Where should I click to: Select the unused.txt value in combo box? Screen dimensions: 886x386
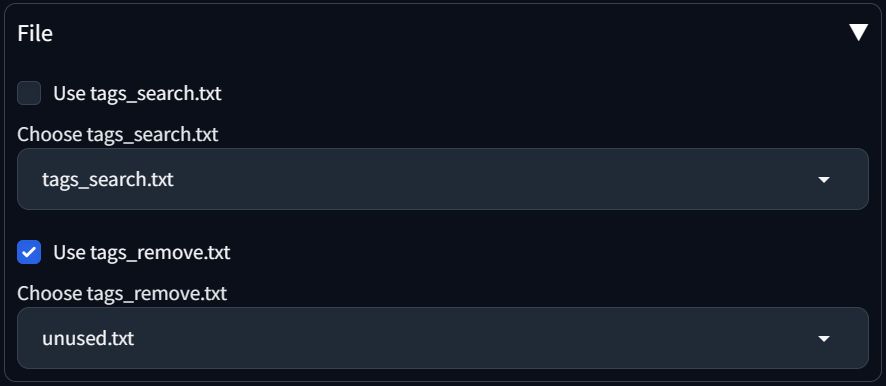88,339
